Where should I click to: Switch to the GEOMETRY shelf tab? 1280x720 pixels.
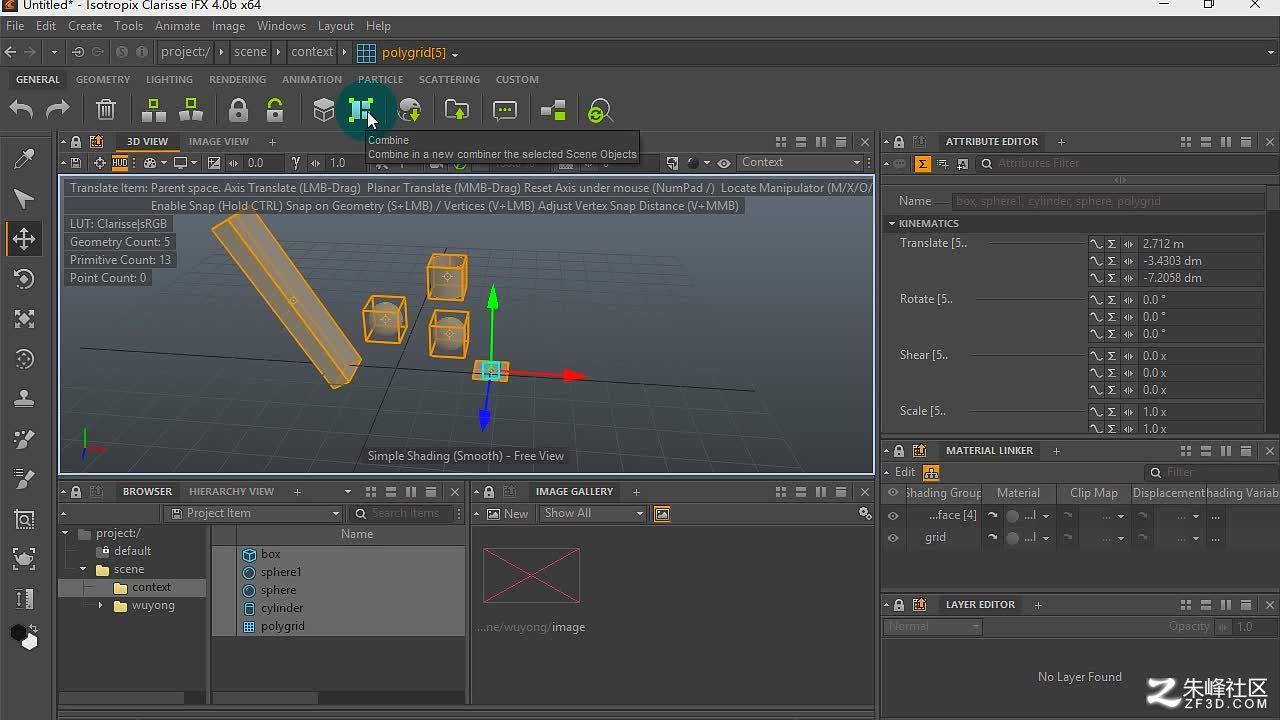103,79
